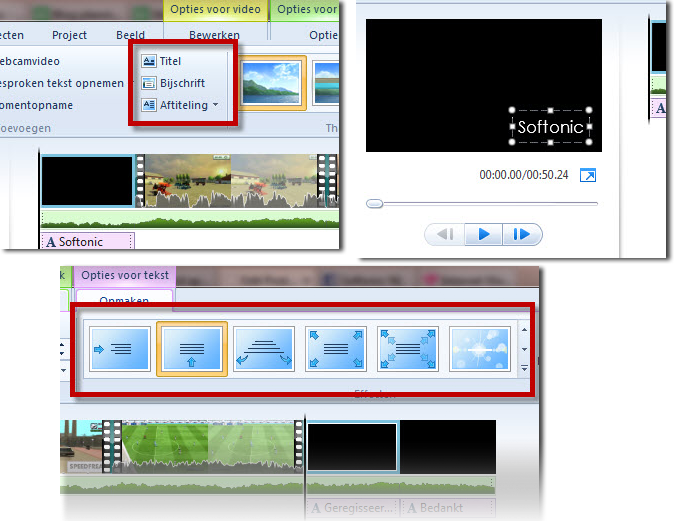Select the Softonic text item on timeline
The width and height of the screenshot is (680, 521).
tap(88, 241)
